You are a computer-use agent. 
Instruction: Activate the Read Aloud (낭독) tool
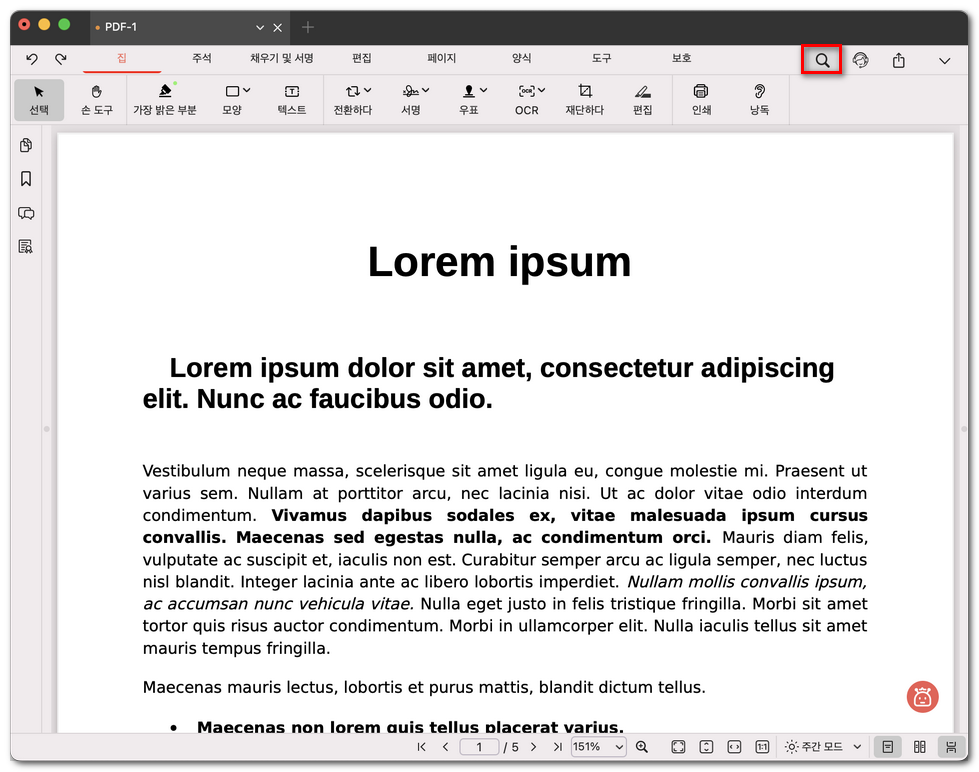click(x=759, y=100)
